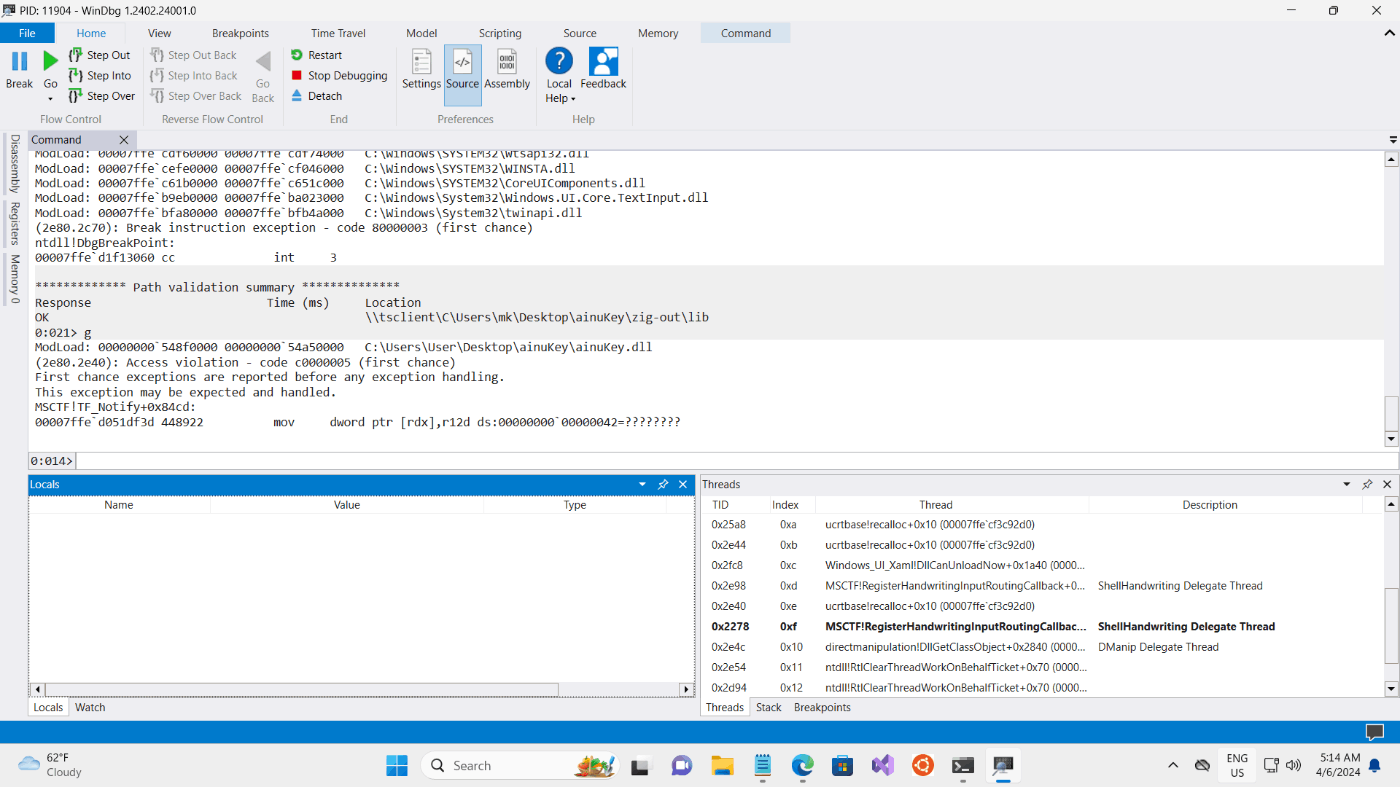The width and height of the screenshot is (1400, 787).
Task: Switch to the Command ribbon tab
Action: pos(746,33)
